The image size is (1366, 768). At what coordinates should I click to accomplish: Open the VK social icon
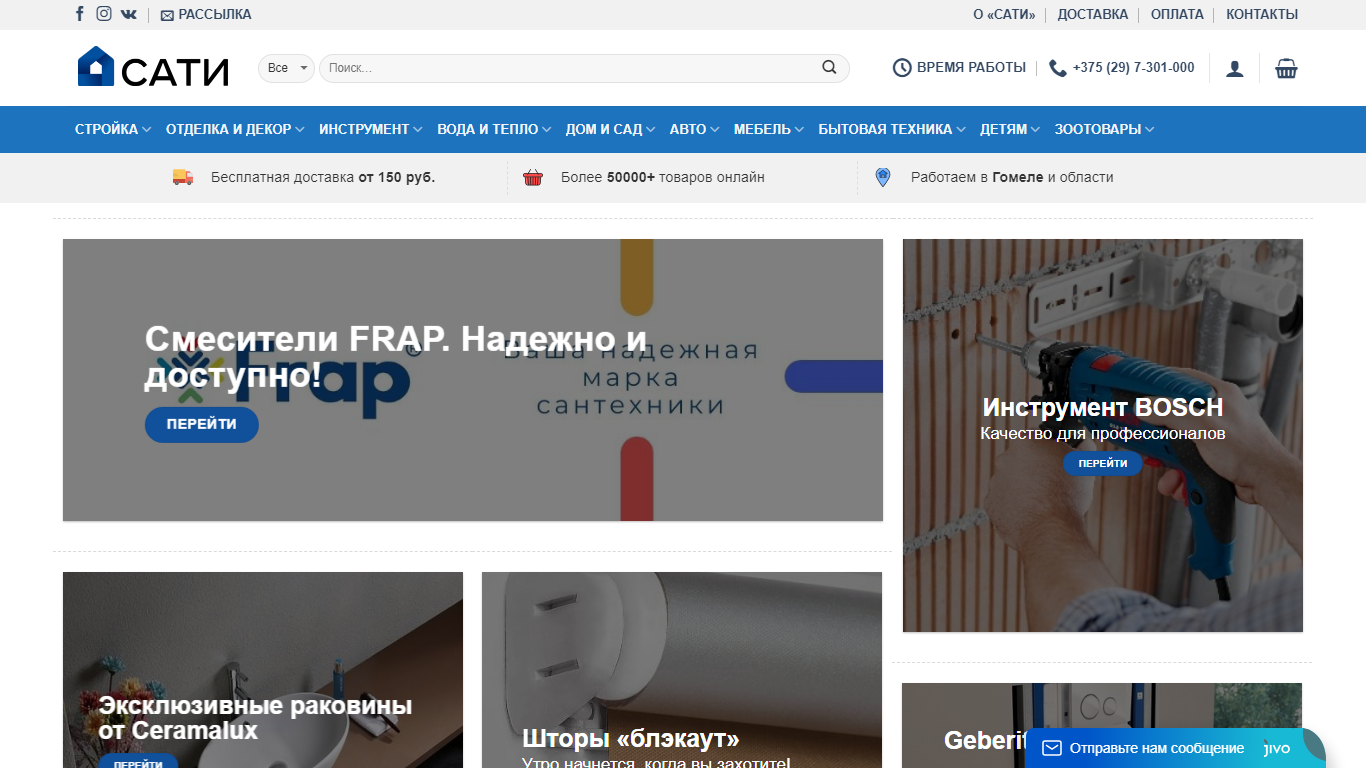[129, 14]
